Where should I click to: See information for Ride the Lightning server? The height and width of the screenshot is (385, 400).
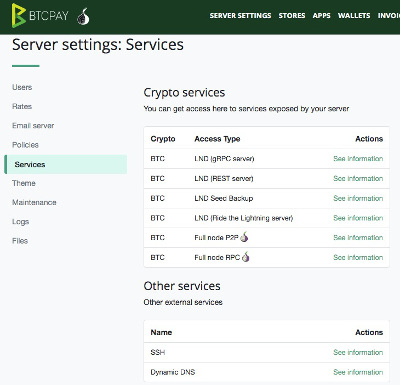[x=358, y=218]
